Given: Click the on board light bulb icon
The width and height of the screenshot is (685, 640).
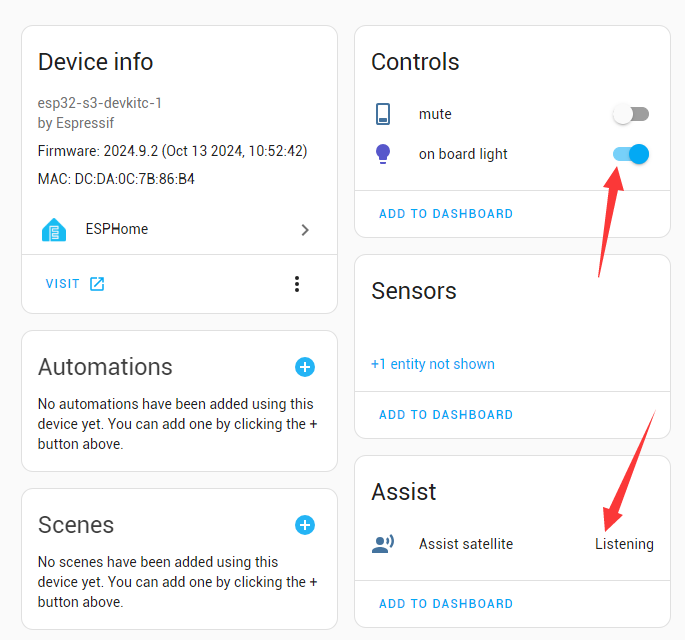Looking at the screenshot, I should (x=383, y=154).
